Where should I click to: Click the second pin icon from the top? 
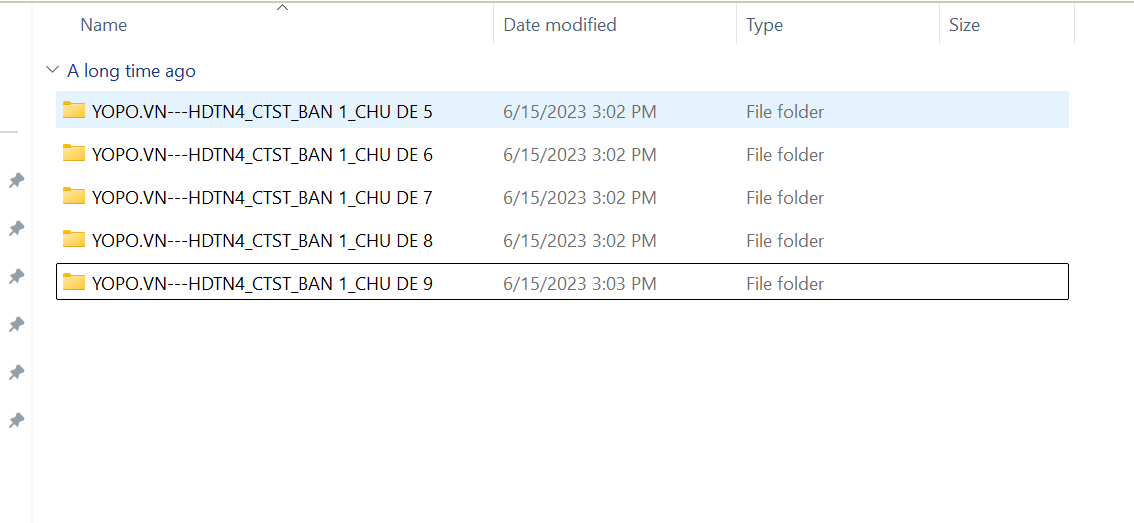pos(16,228)
